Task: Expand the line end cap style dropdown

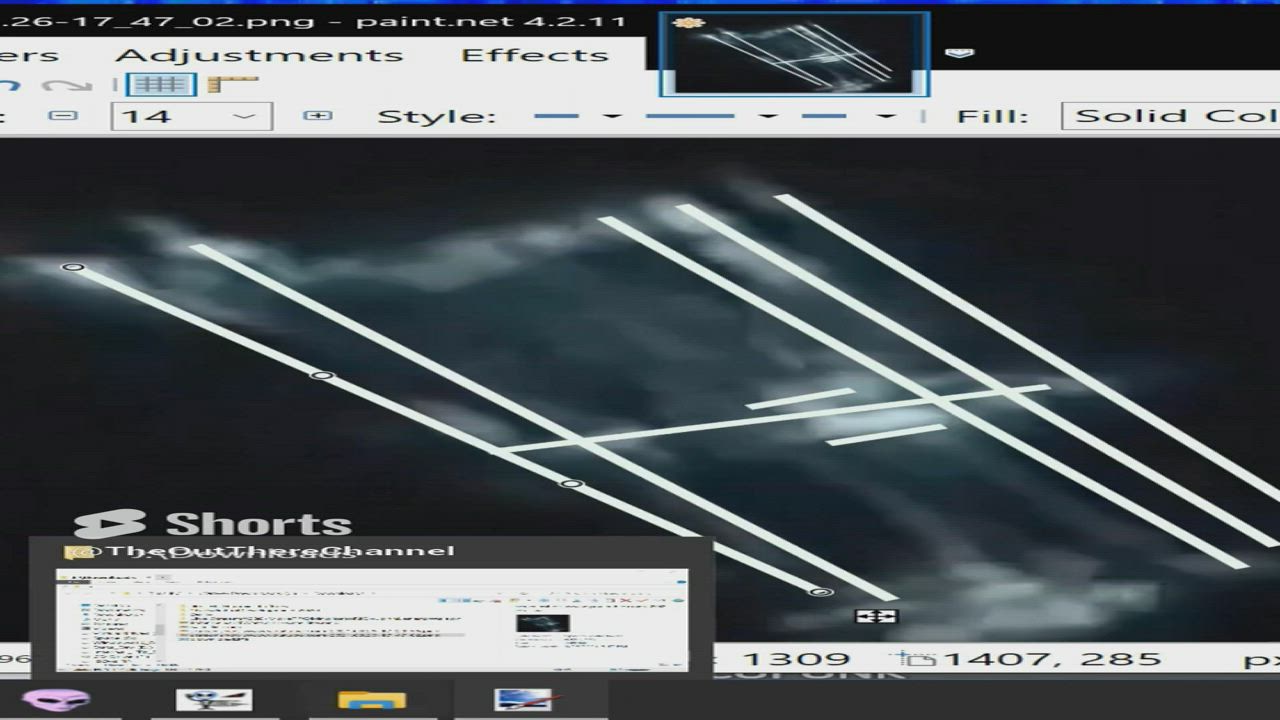Action: [887, 116]
